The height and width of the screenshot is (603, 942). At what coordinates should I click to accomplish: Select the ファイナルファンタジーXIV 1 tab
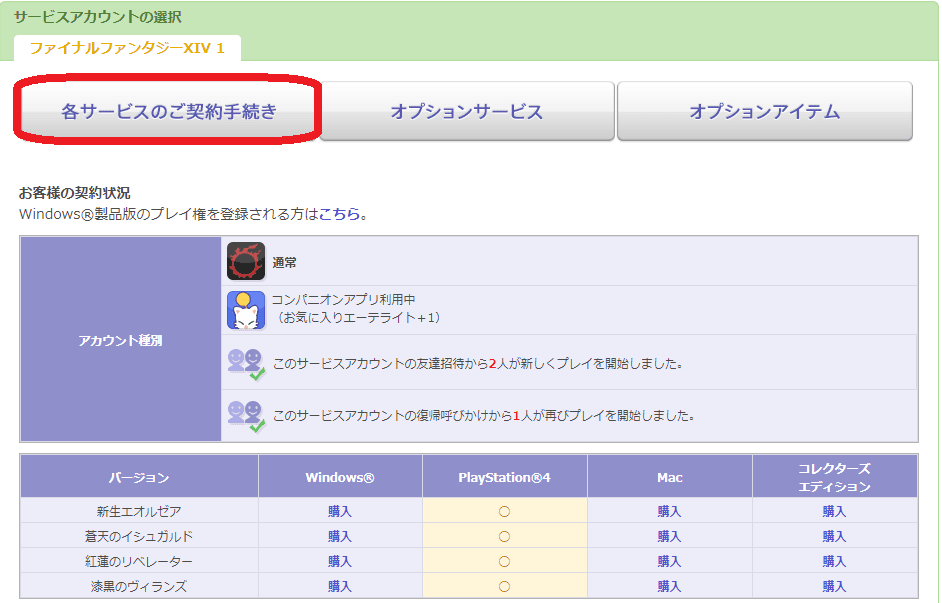pyautogui.click(x=127, y=48)
